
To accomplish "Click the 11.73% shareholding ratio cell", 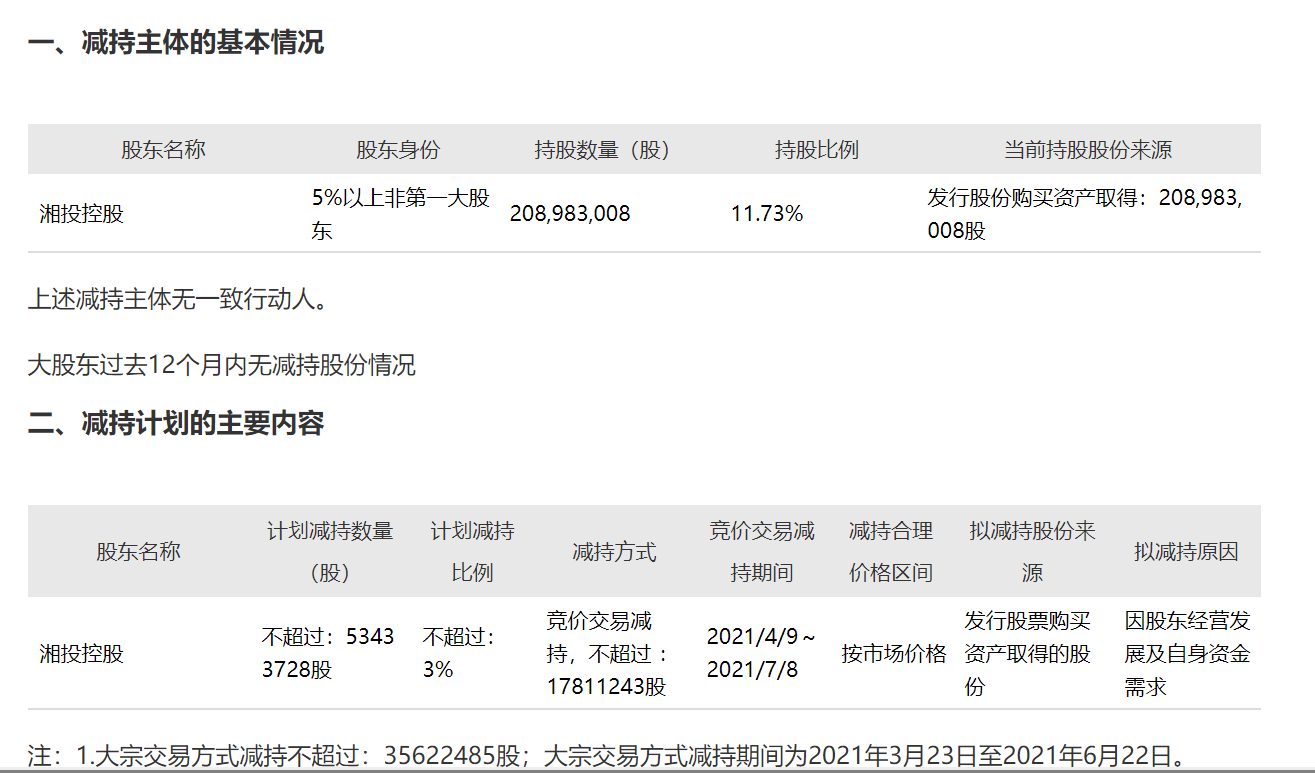I will [767, 213].
